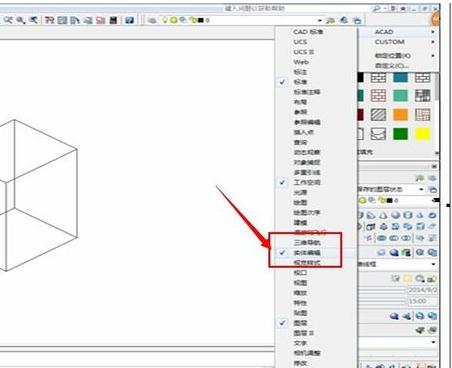Screen dimensions: 452x368
Task: Expand the CUSTOM submenu
Action: click(x=398, y=42)
